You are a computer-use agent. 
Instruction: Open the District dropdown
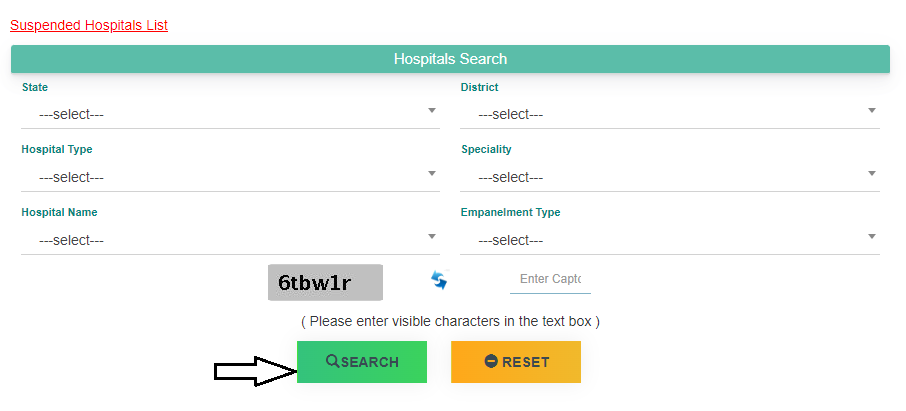670,114
